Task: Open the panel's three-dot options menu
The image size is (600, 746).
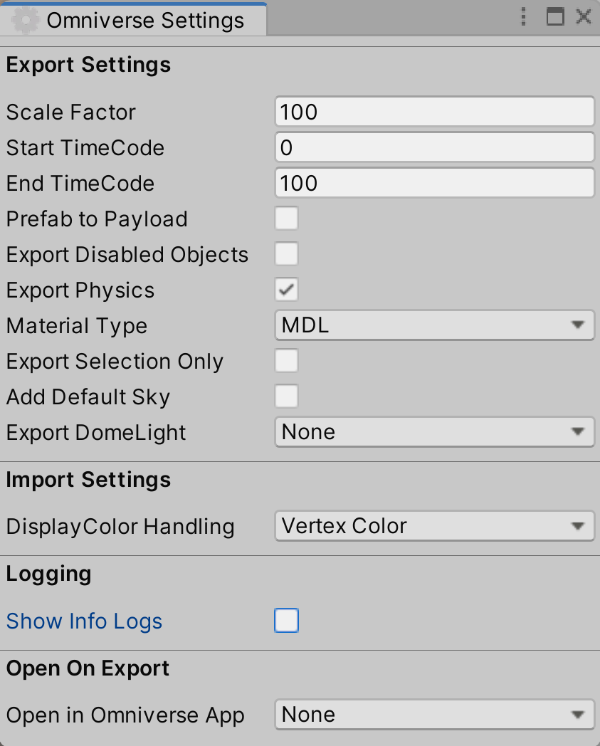Action: [x=523, y=17]
